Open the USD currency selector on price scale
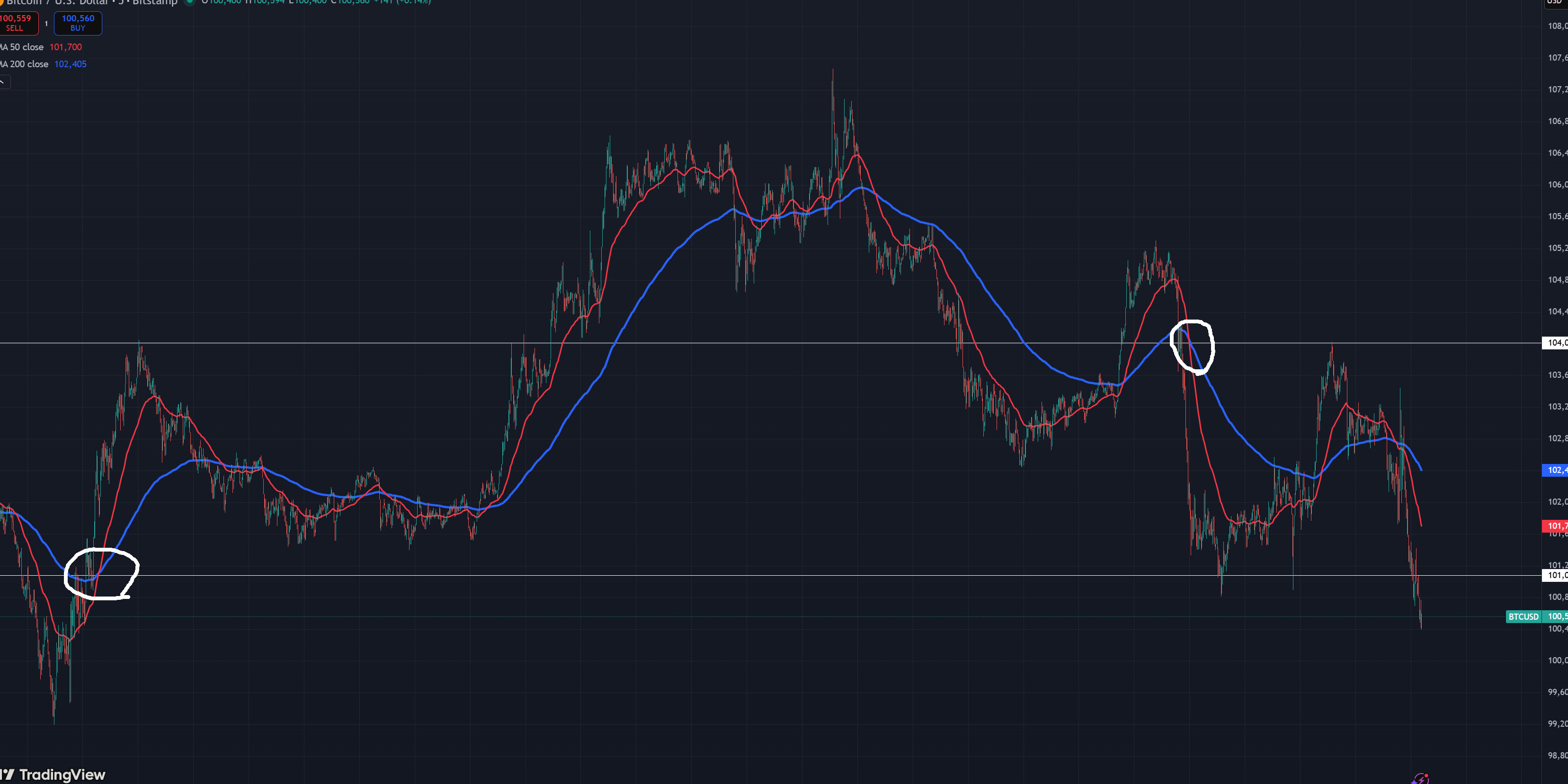This screenshot has height=784, width=1568. [x=1555, y=2]
